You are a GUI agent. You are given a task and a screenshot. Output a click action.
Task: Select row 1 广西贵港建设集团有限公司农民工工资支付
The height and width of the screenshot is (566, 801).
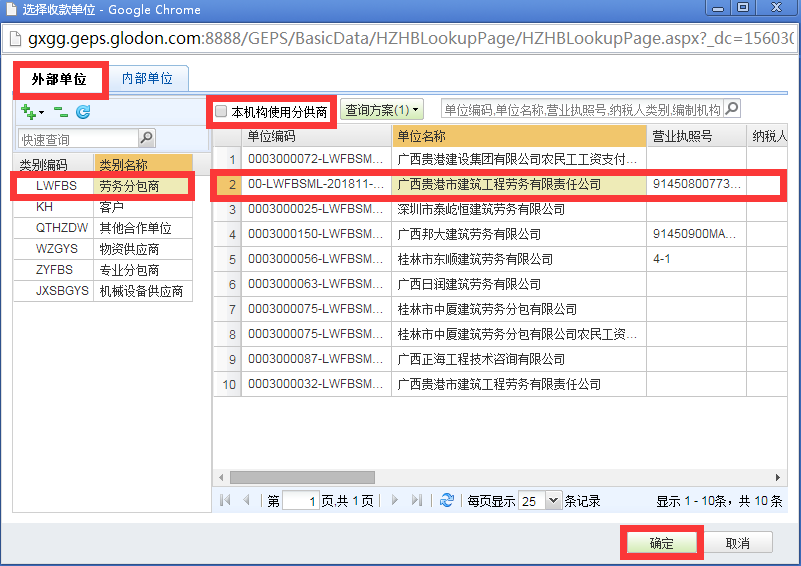(x=500, y=159)
